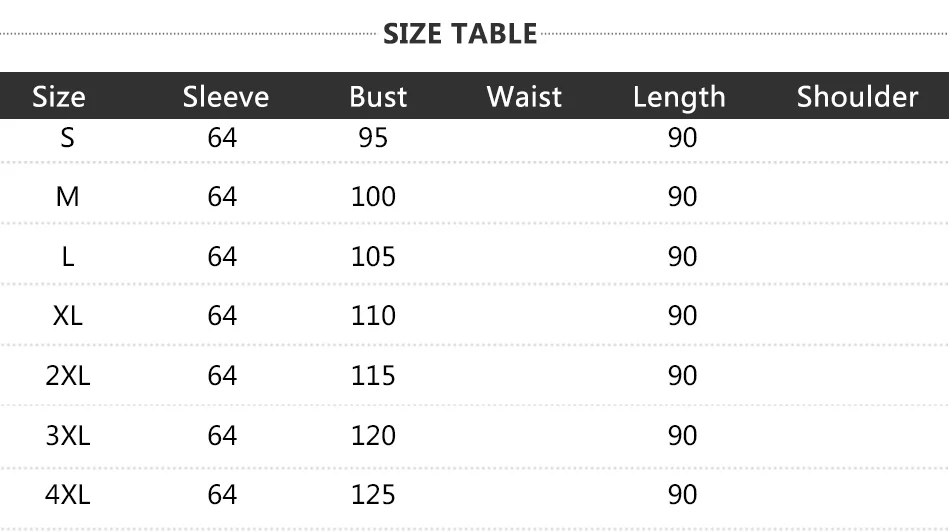The image size is (950, 532).
Task: Click the sleeve value in 2XL row
Action: click(222, 376)
